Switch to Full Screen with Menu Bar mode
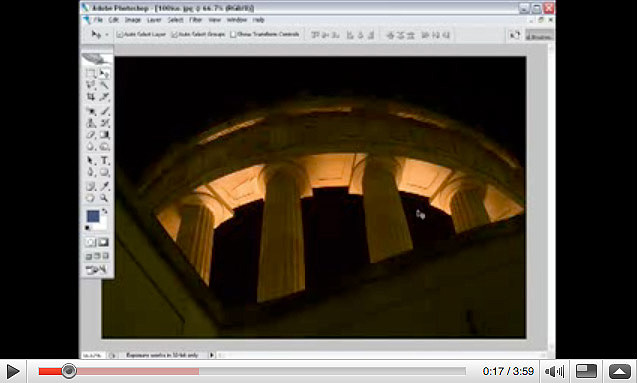This screenshot has height=383, width=638. click(x=97, y=256)
